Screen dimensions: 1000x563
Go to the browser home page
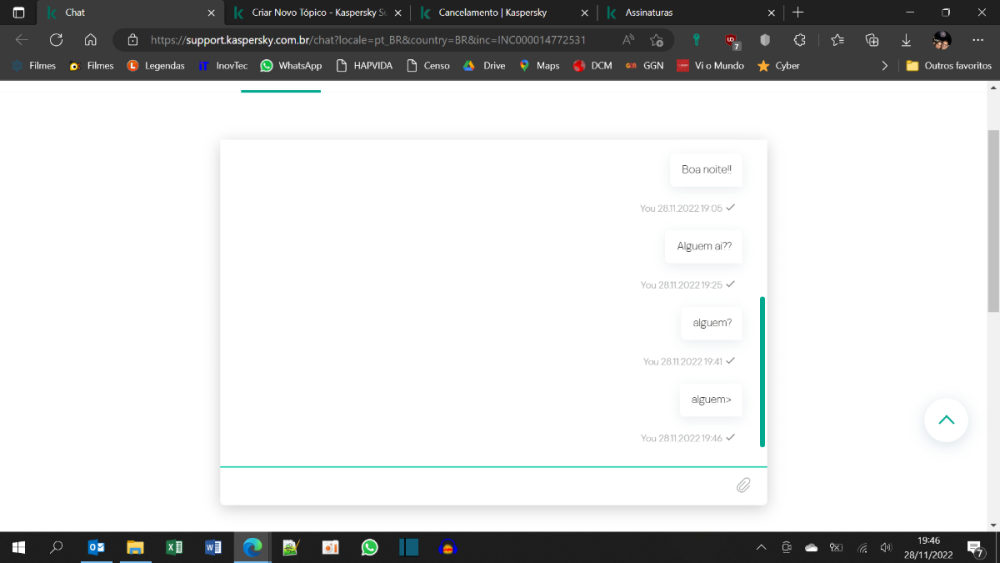coord(91,40)
